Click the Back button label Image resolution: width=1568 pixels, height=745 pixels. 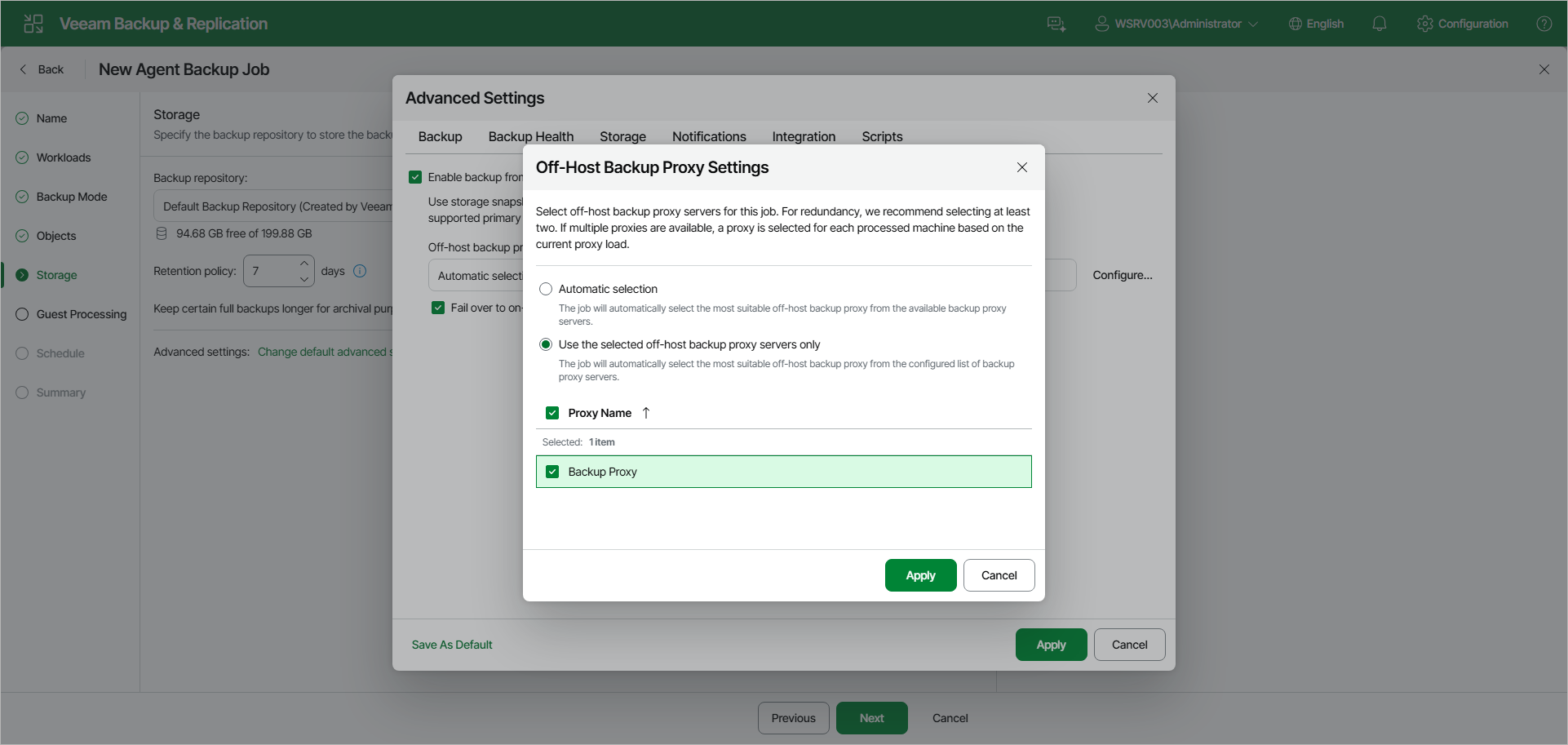51,69
